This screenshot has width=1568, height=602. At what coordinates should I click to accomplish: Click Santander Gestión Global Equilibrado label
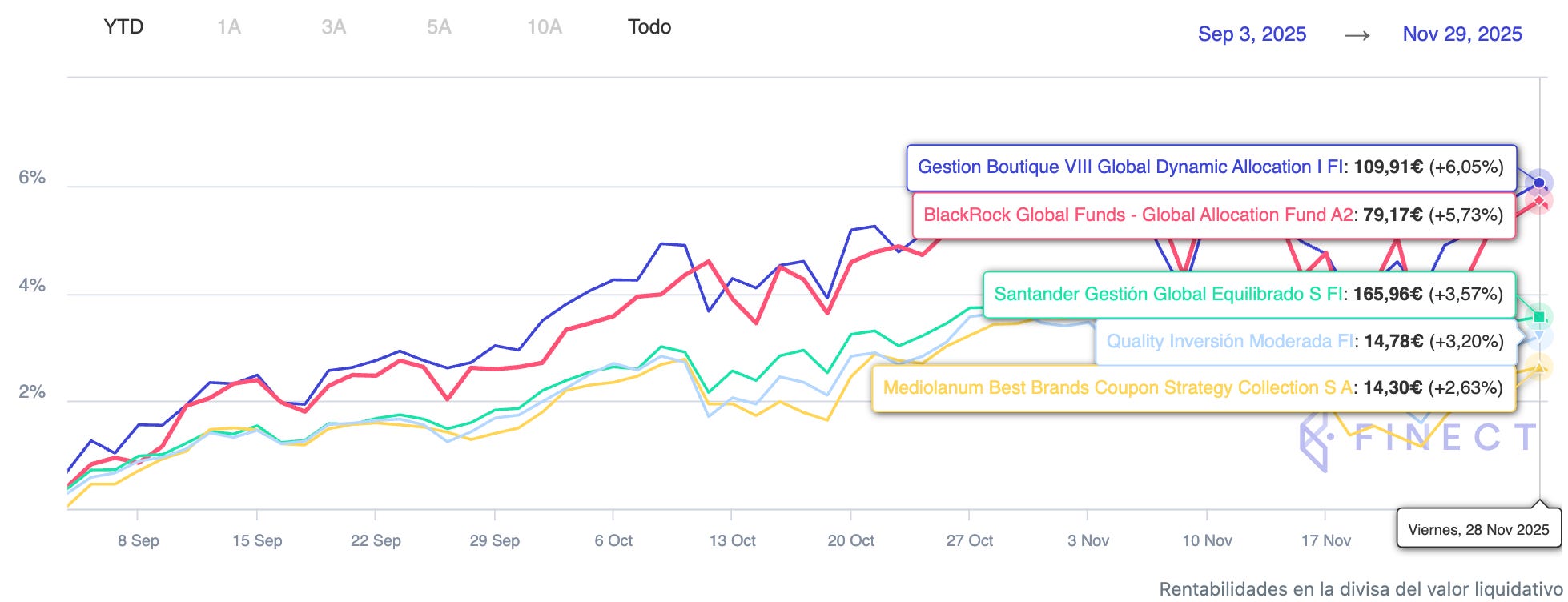click(x=1168, y=294)
